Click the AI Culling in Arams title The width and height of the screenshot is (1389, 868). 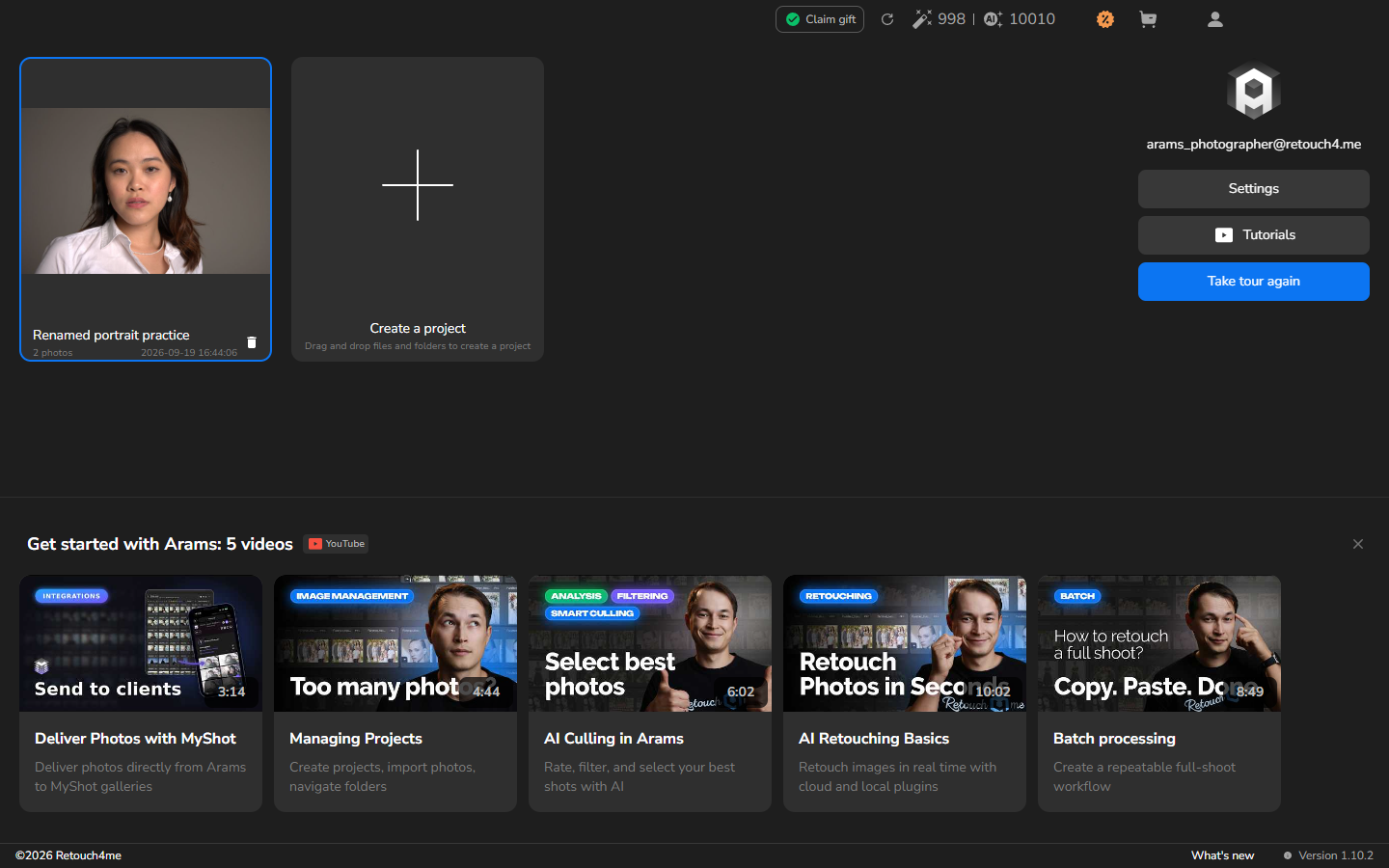613,739
